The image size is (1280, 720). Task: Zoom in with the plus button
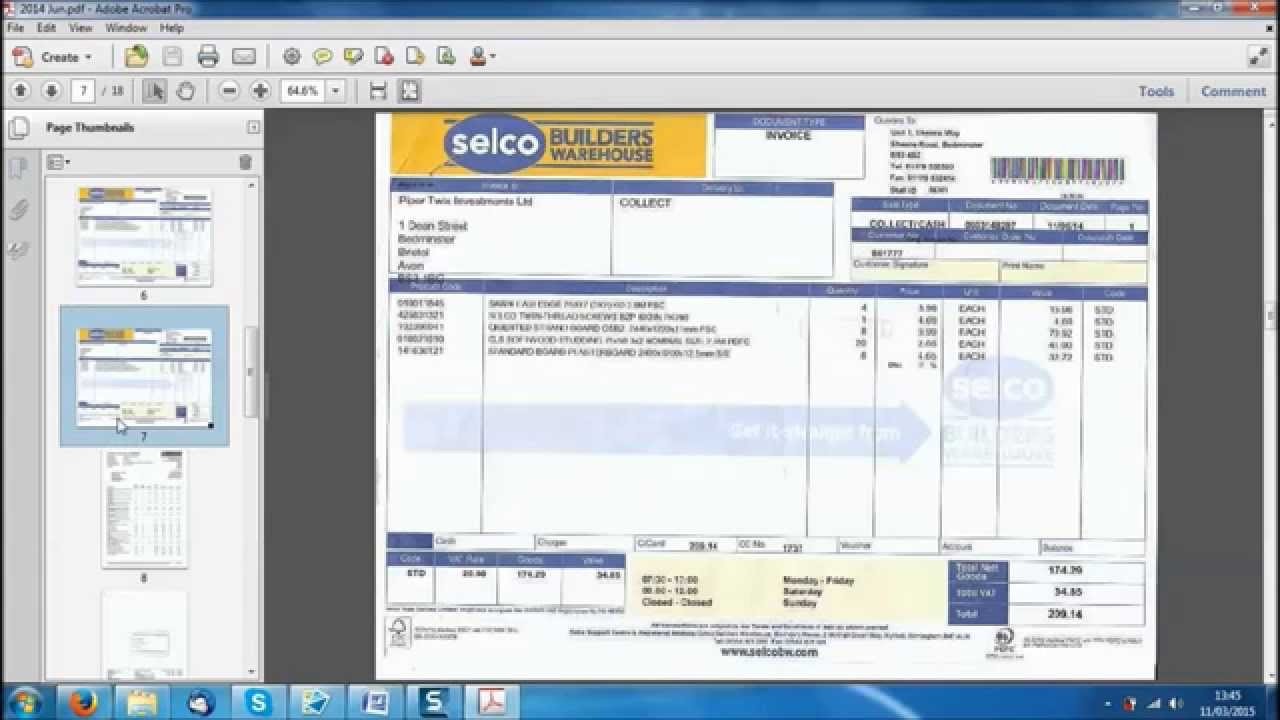(x=261, y=91)
